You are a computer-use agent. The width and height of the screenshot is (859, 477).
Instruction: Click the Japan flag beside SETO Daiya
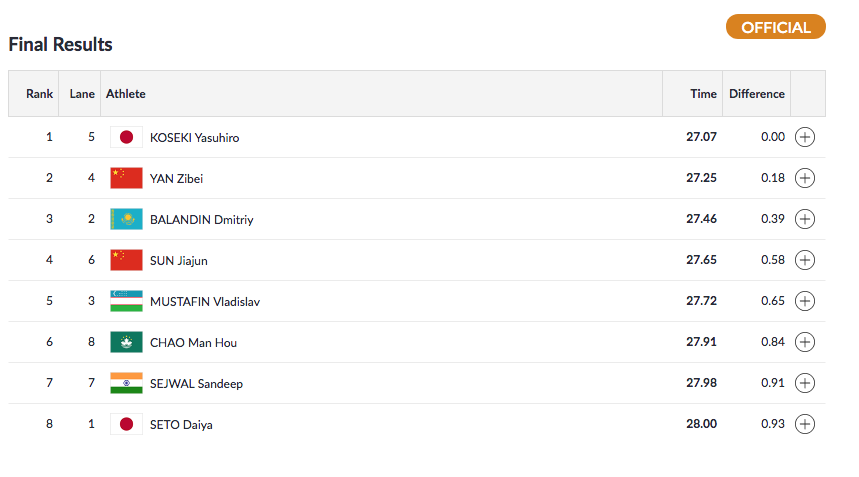[126, 424]
